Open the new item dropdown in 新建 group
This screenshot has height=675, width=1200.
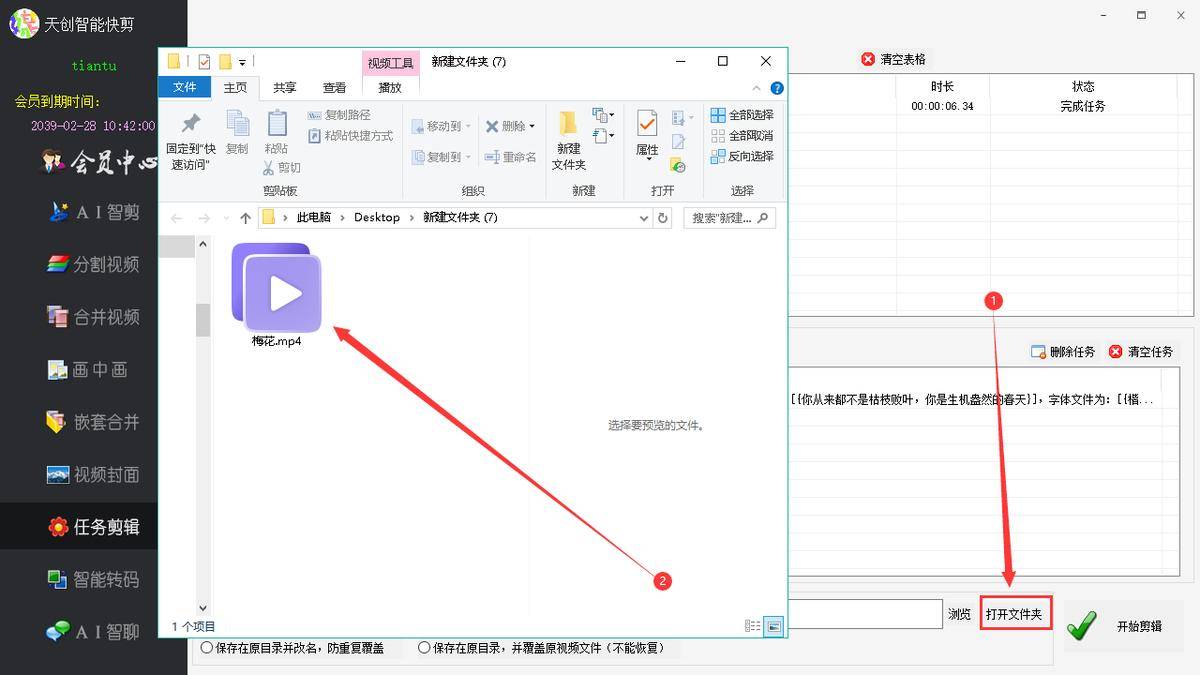click(603, 115)
